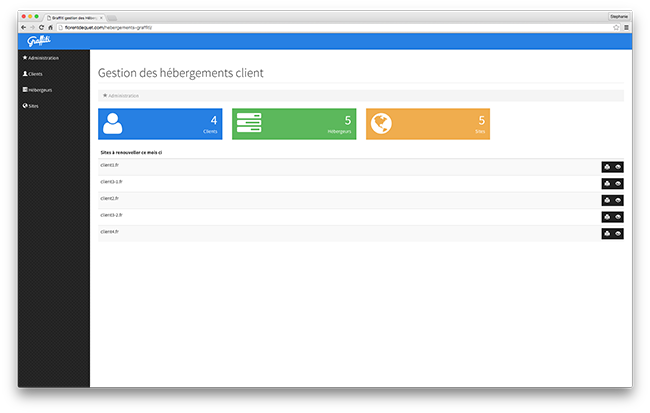Click the action icon beside the eye for client3-2.fr
650x413 pixels.
pos(607,217)
